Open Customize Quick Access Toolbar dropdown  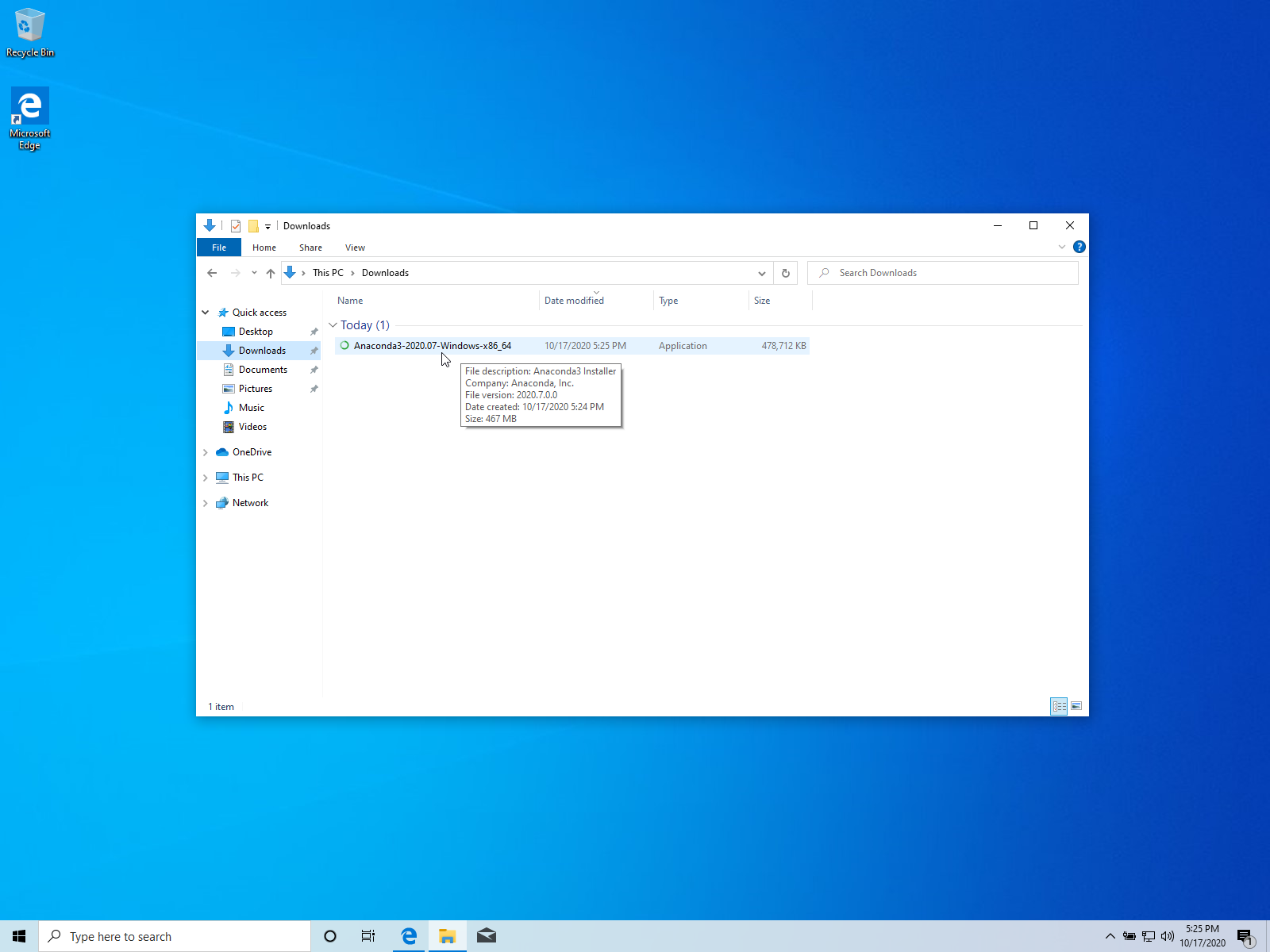(268, 226)
